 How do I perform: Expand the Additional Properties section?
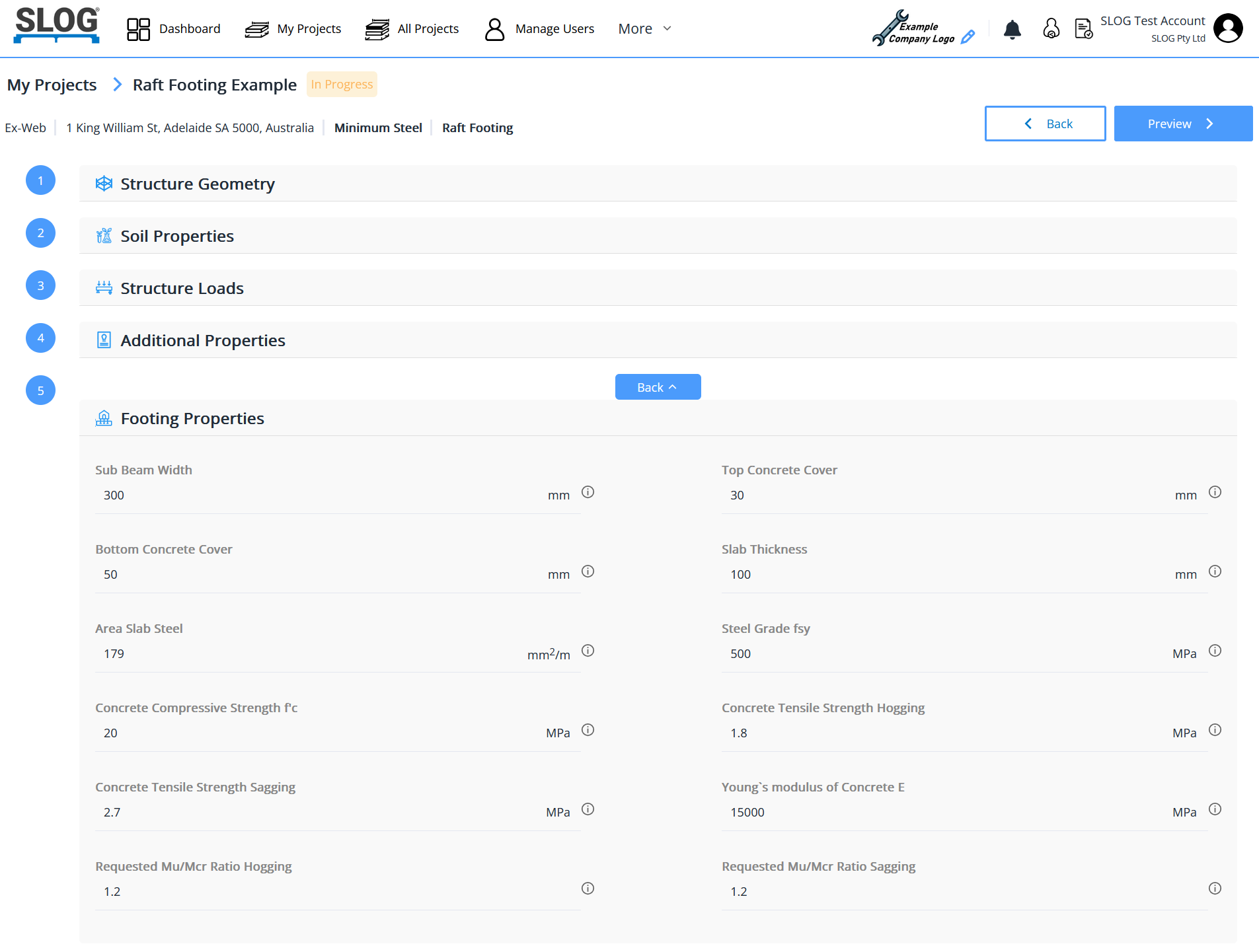click(x=203, y=340)
